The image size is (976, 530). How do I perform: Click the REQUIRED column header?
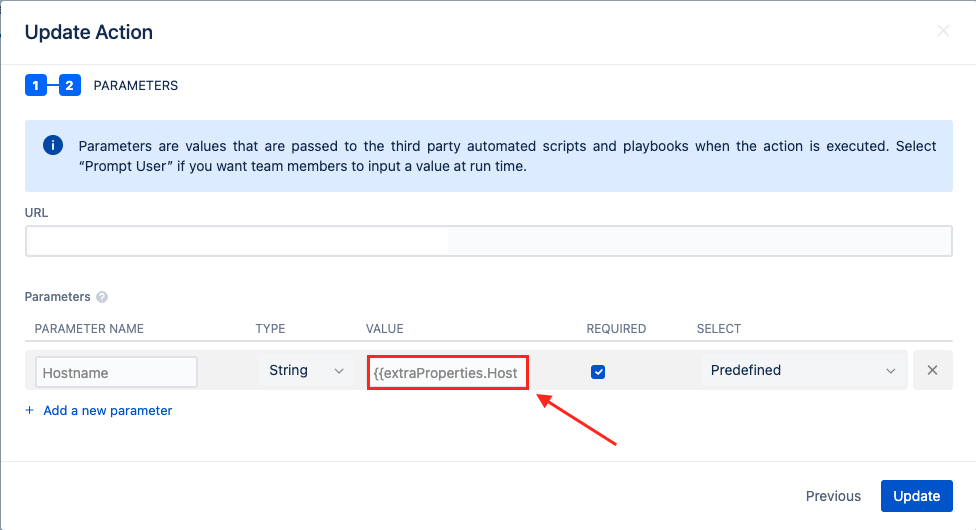tap(616, 329)
